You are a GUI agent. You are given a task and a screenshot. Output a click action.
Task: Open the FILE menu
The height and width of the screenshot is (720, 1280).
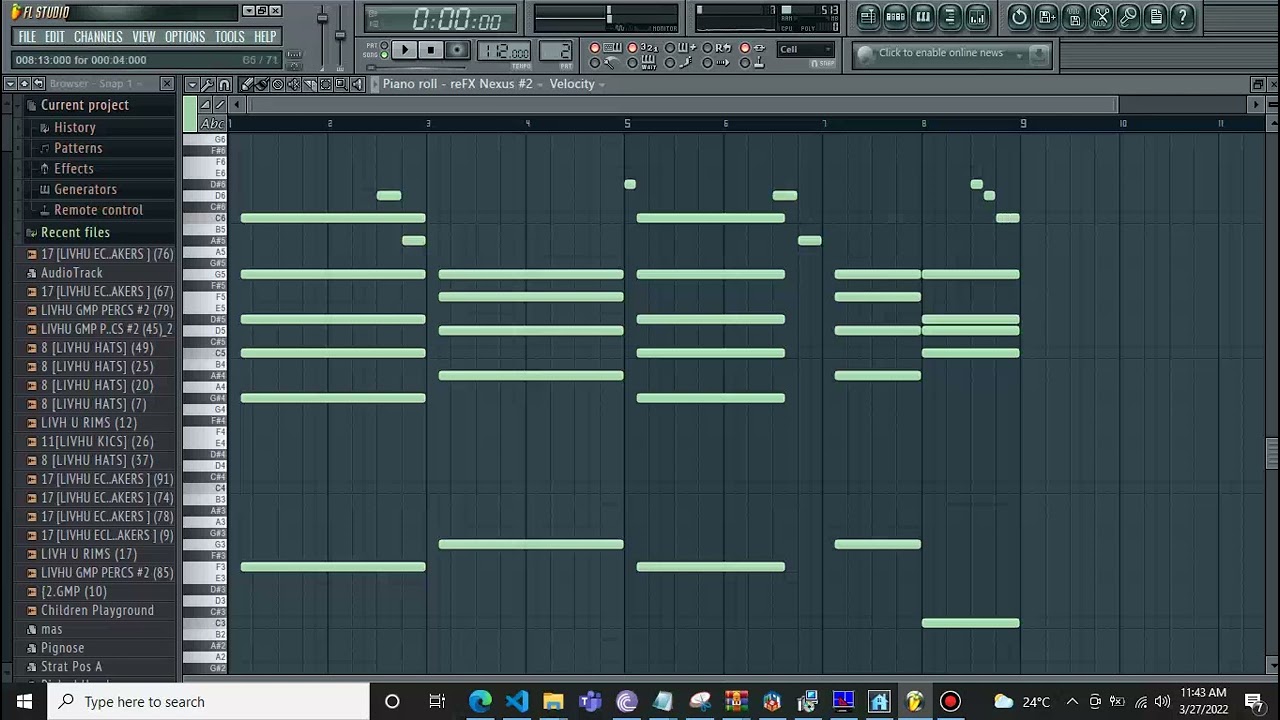tap(27, 37)
